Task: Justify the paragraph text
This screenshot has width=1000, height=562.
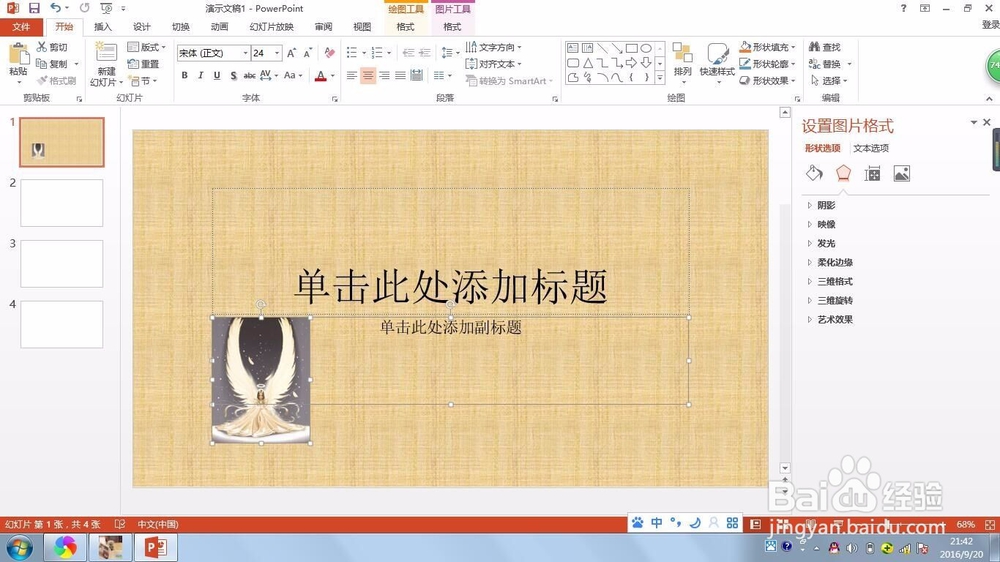Action: point(400,75)
